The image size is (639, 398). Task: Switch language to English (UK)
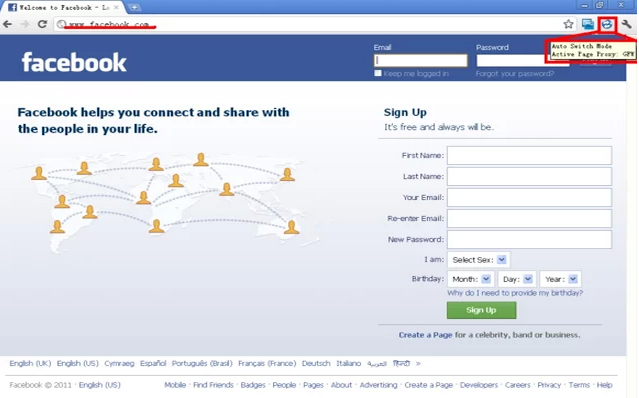click(x=30, y=363)
